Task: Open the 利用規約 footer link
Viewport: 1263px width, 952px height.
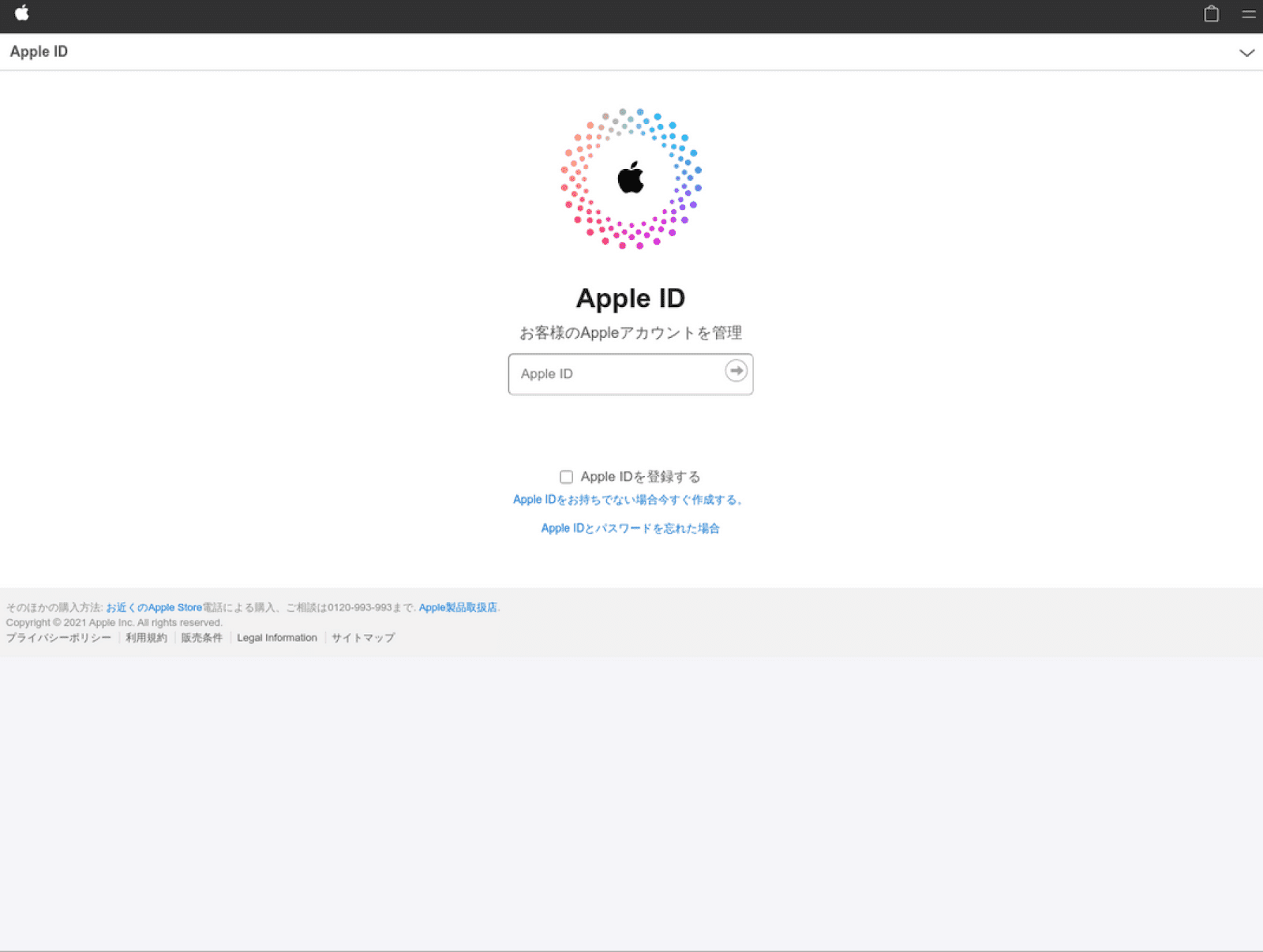Action: pos(146,638)
